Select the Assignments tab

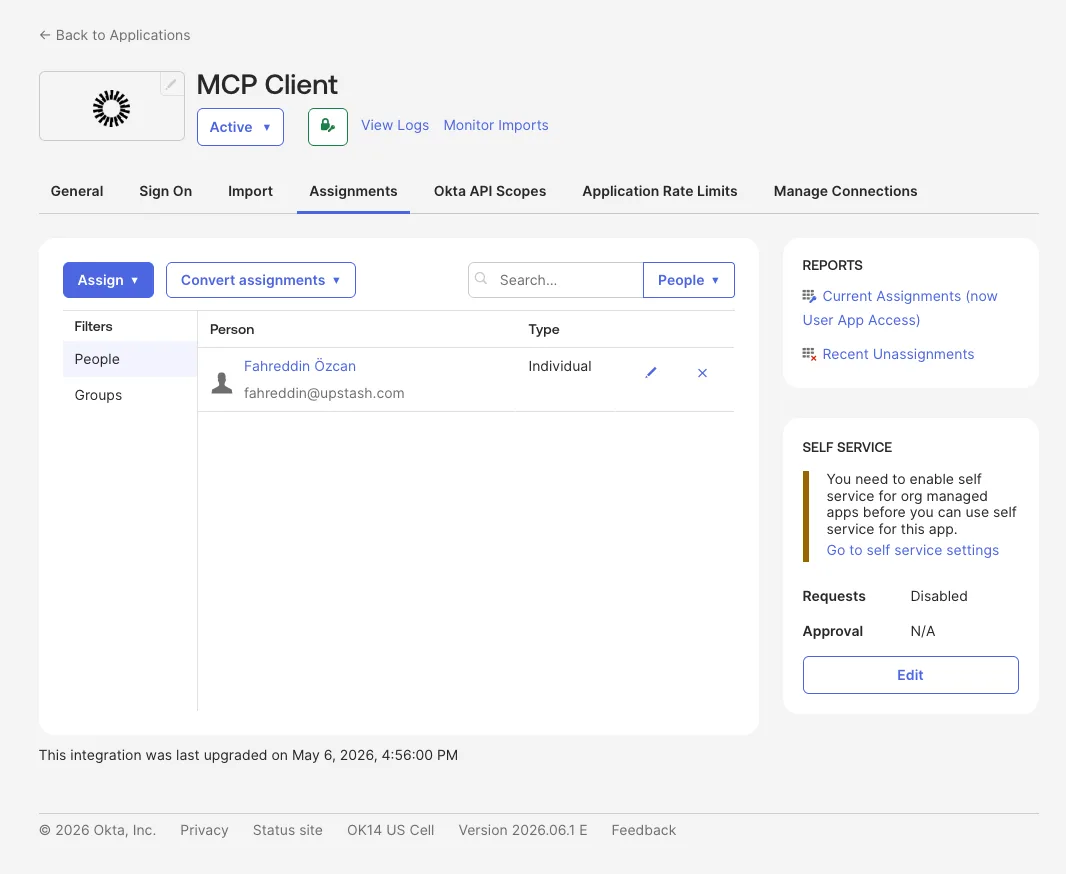(x=353, y=191)
